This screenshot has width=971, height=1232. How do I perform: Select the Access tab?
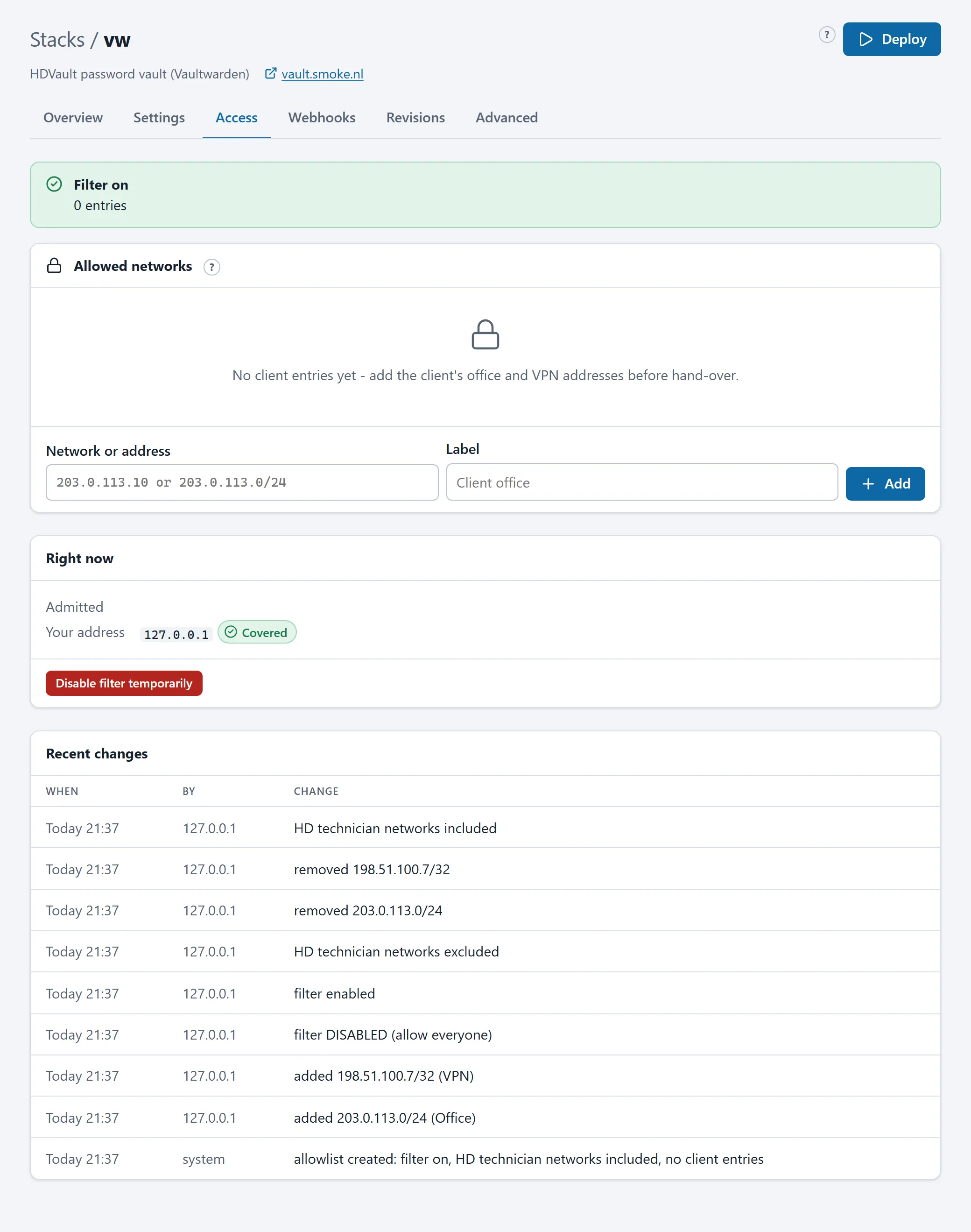pyautogui.click(x=237, y=118)
